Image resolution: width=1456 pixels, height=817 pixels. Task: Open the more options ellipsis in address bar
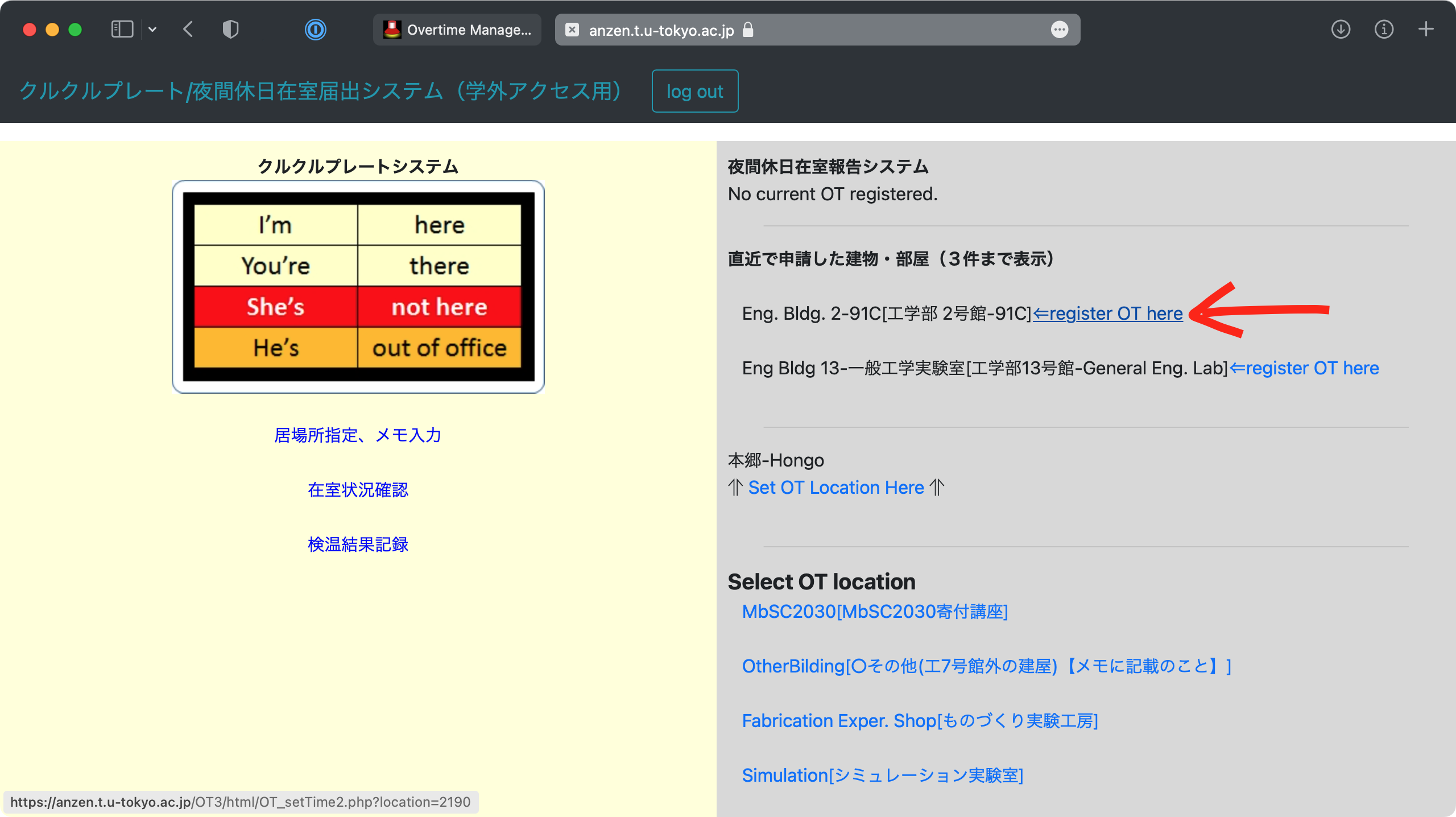[1060, 30]
